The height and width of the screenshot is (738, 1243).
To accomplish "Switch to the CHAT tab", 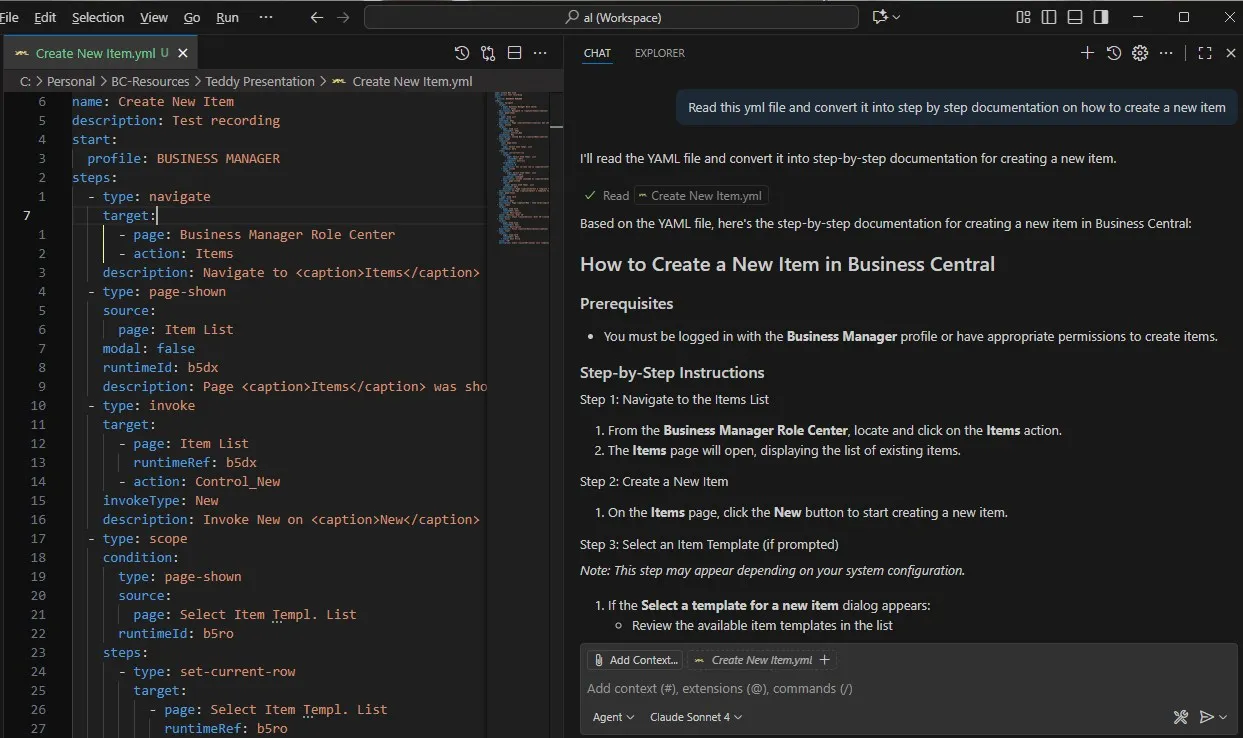I will [597, 53].
